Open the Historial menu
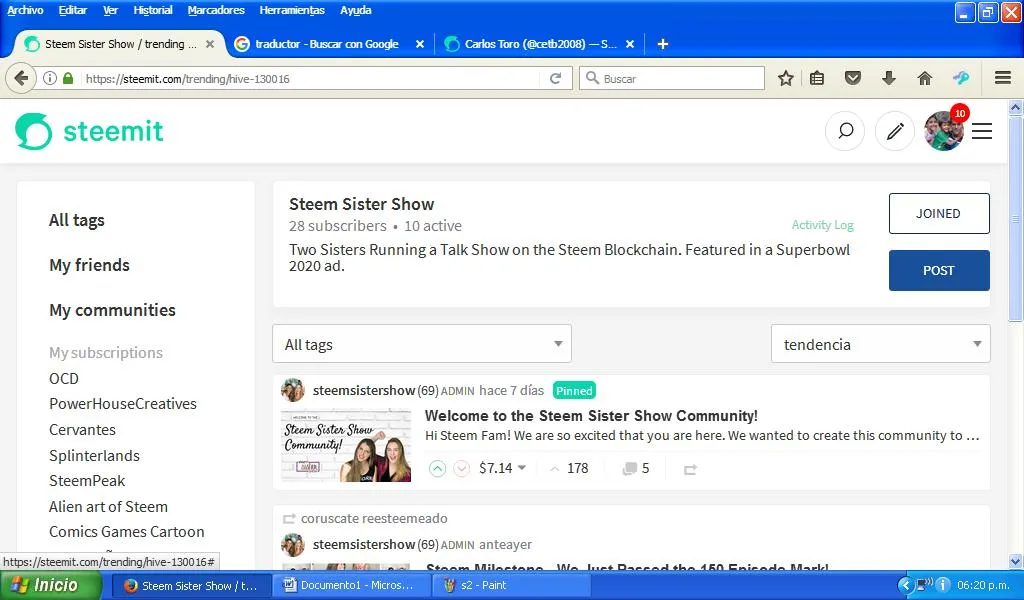Image resolution: width=1024 pixels, height=600 pixels. point(153,10)
